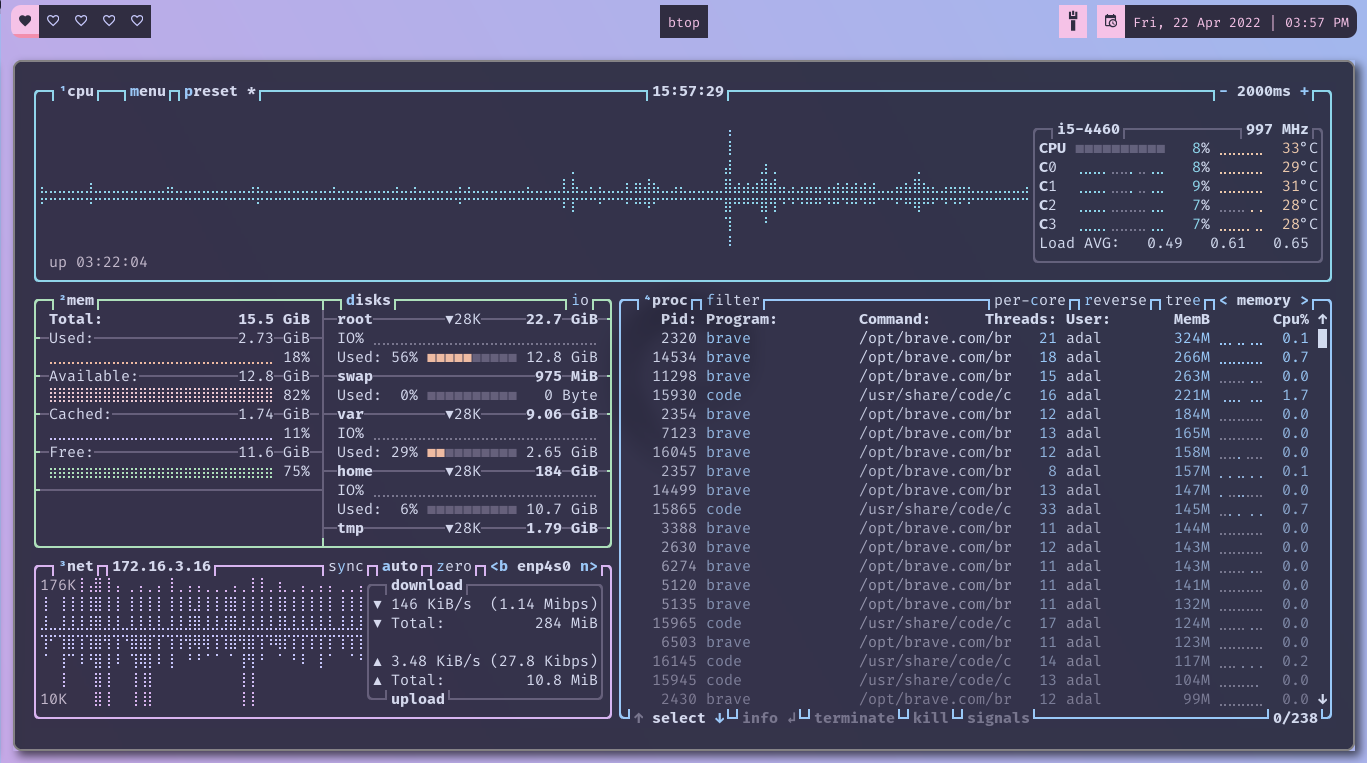
Task: Click select down arrow in proc footer
Action: pyautogui.click(x=719, y=718)
